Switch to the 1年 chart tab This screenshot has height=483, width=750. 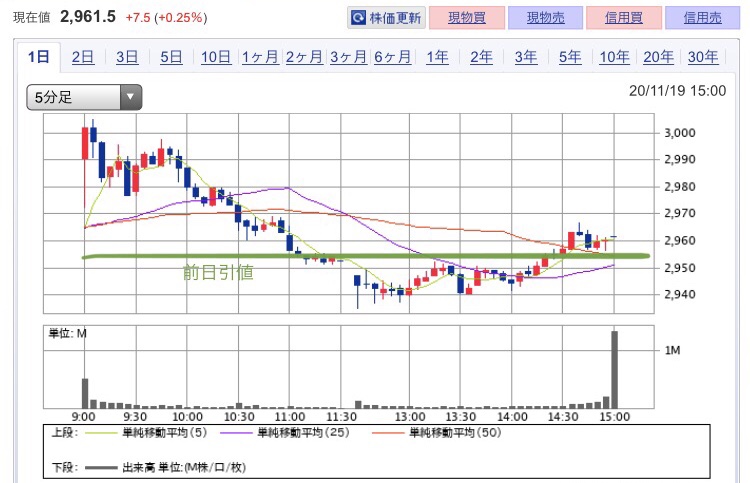437,57
